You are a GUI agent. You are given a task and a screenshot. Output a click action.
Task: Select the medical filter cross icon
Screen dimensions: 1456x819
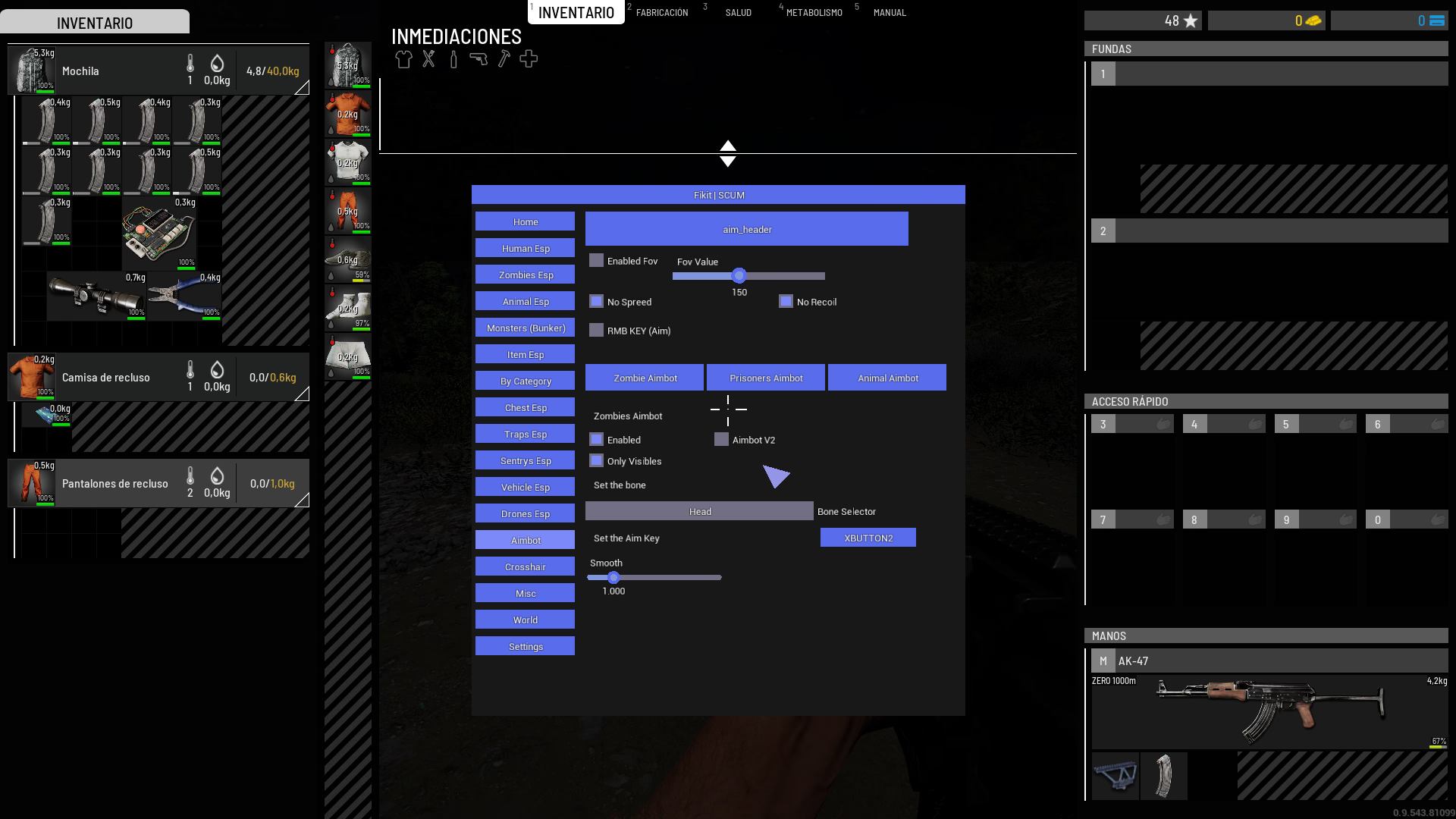tap(529, 59)
